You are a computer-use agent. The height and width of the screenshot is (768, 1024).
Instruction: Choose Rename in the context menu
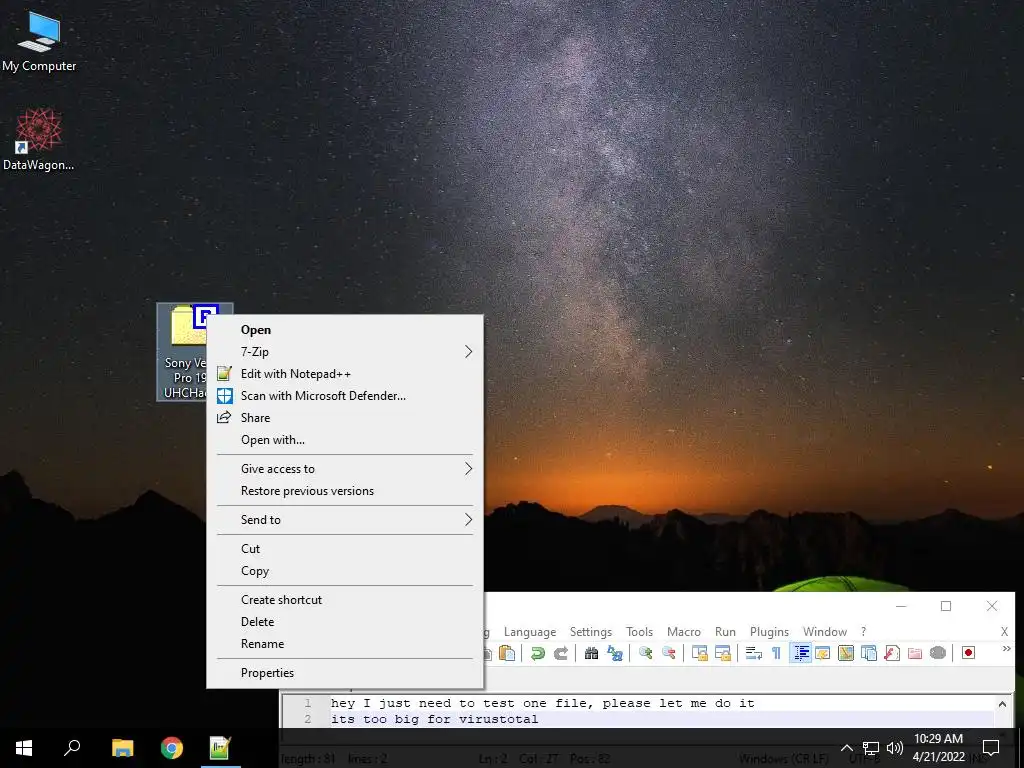[x=345, y=643]
